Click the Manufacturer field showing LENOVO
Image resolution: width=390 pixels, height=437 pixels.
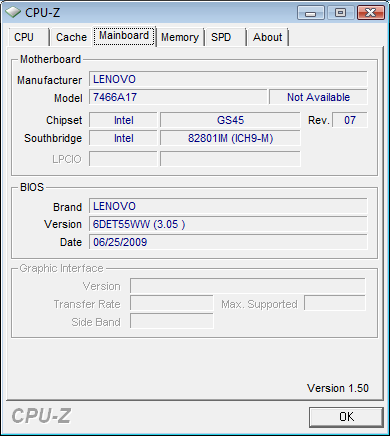click(x=228, y=79)
